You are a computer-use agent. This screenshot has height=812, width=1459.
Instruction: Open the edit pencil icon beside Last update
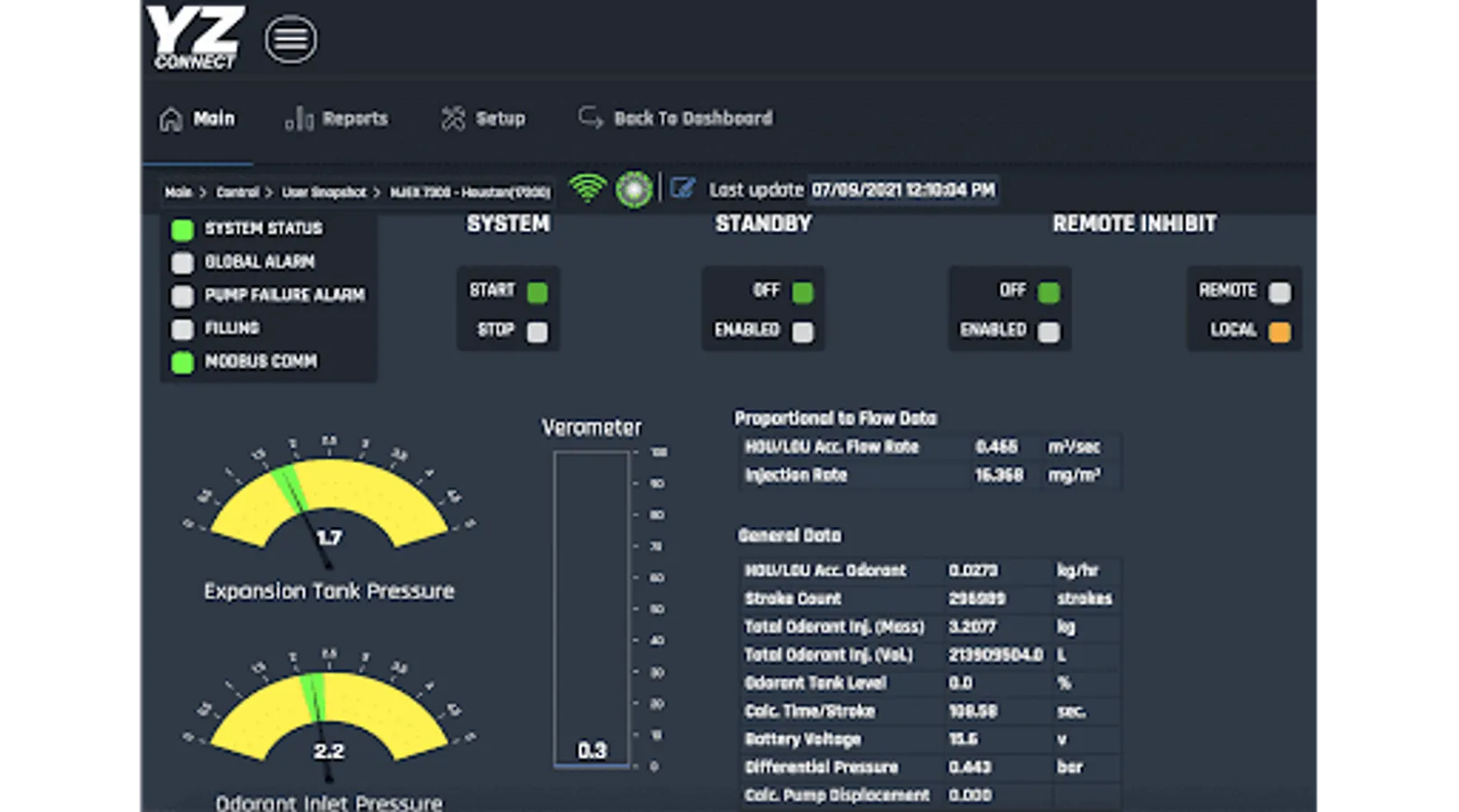pyautogui.click(x=683, y=189)
